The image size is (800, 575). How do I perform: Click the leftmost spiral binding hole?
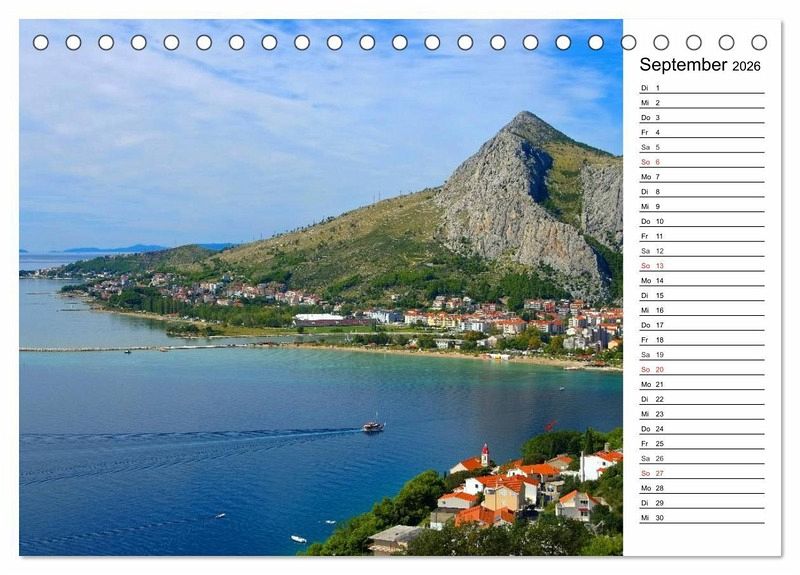pyautogui.click(x=41, y=42)
